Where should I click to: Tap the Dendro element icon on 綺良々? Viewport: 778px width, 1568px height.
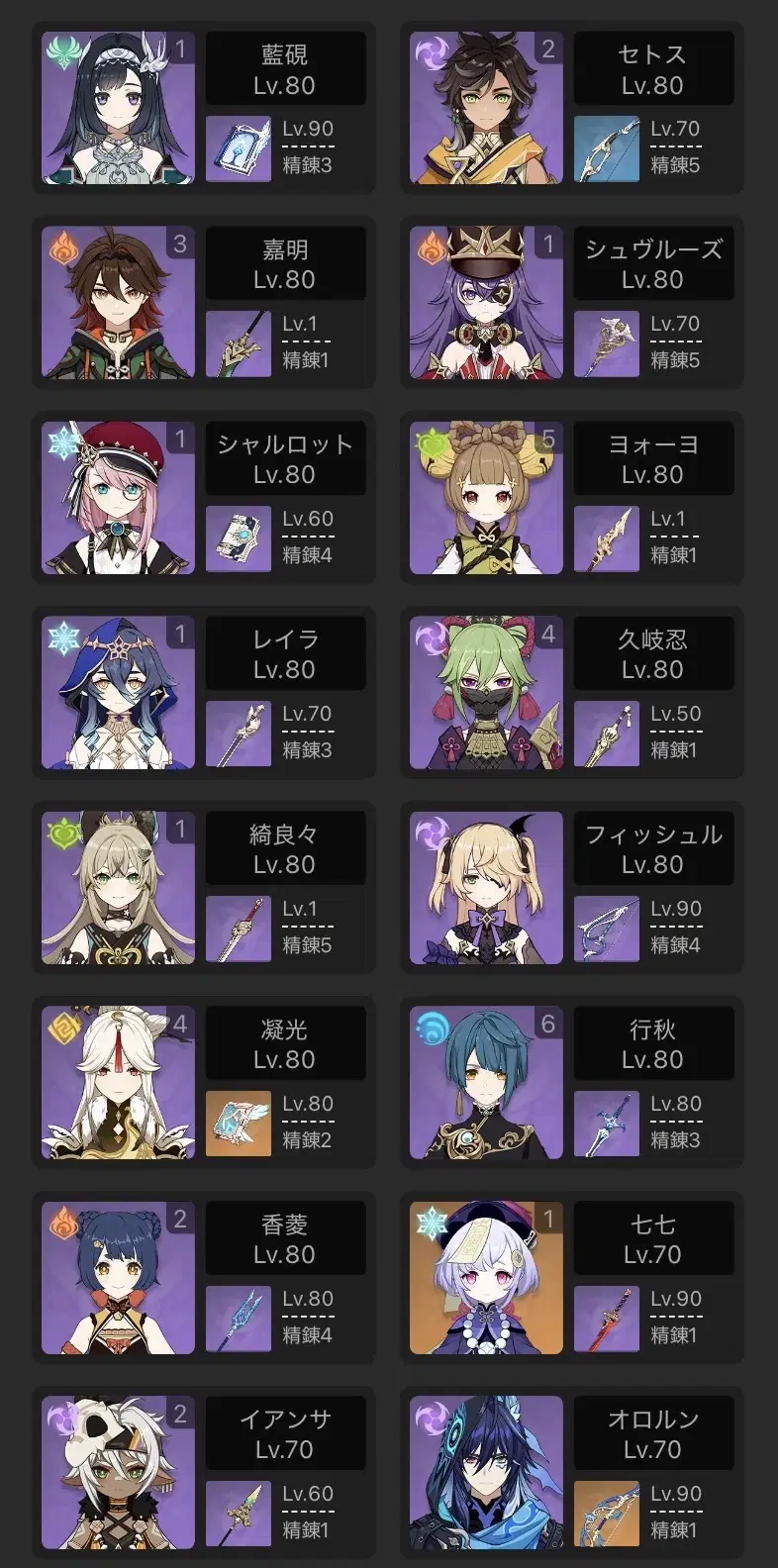63,833
